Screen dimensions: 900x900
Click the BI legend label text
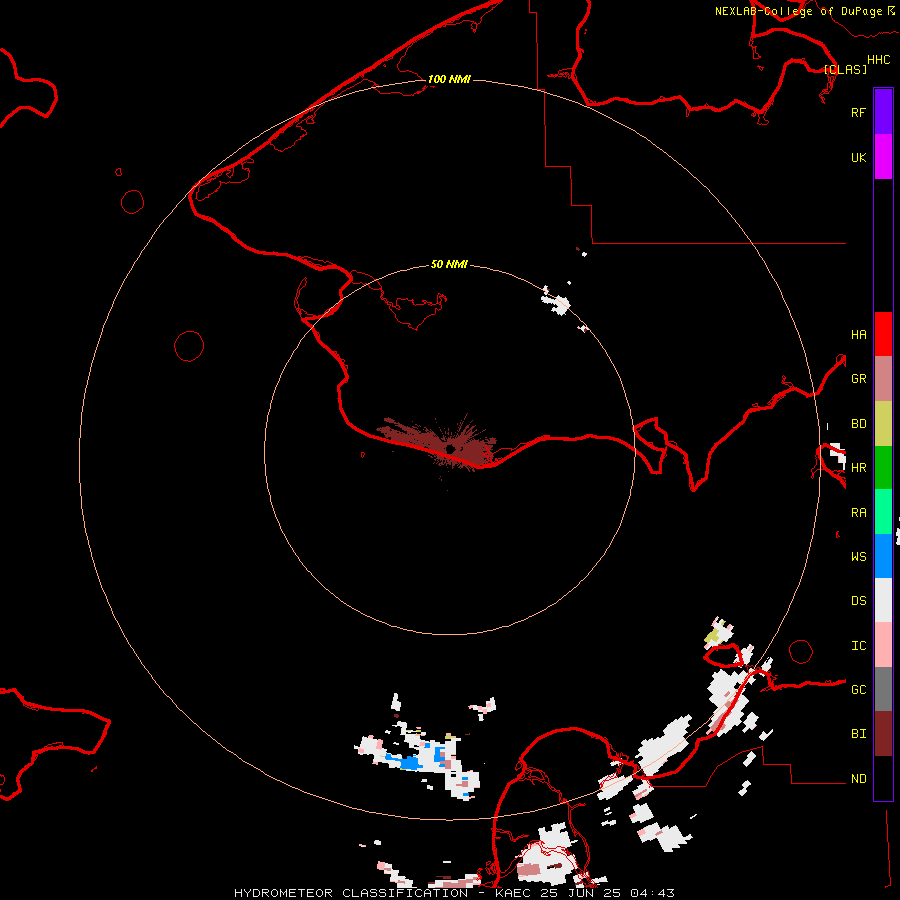(858, 734)
